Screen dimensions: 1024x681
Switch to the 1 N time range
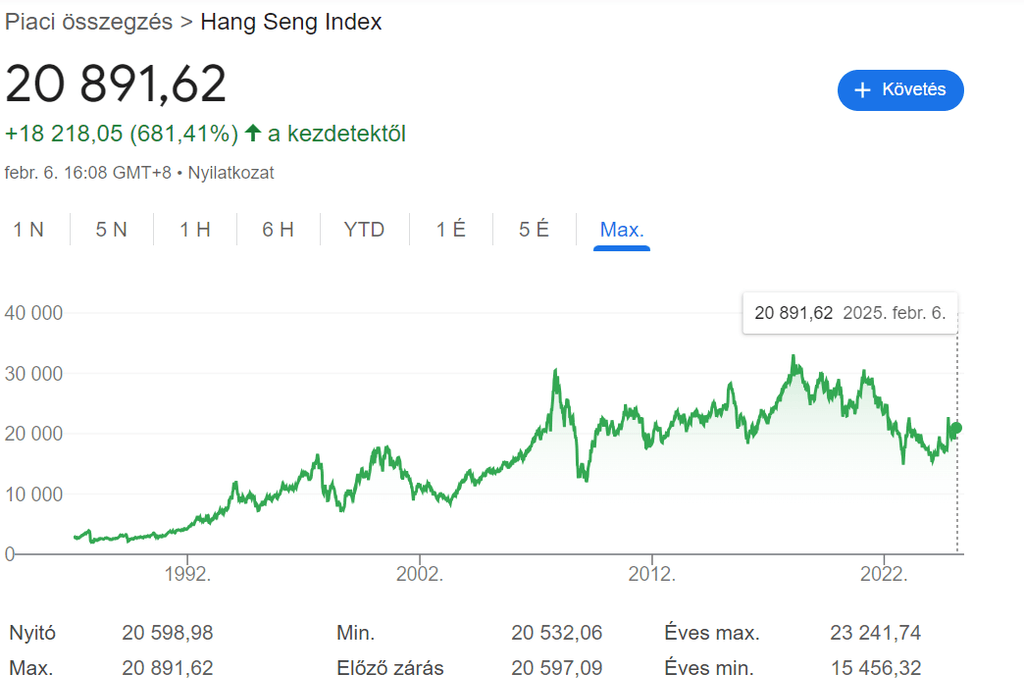coord(31,229)
